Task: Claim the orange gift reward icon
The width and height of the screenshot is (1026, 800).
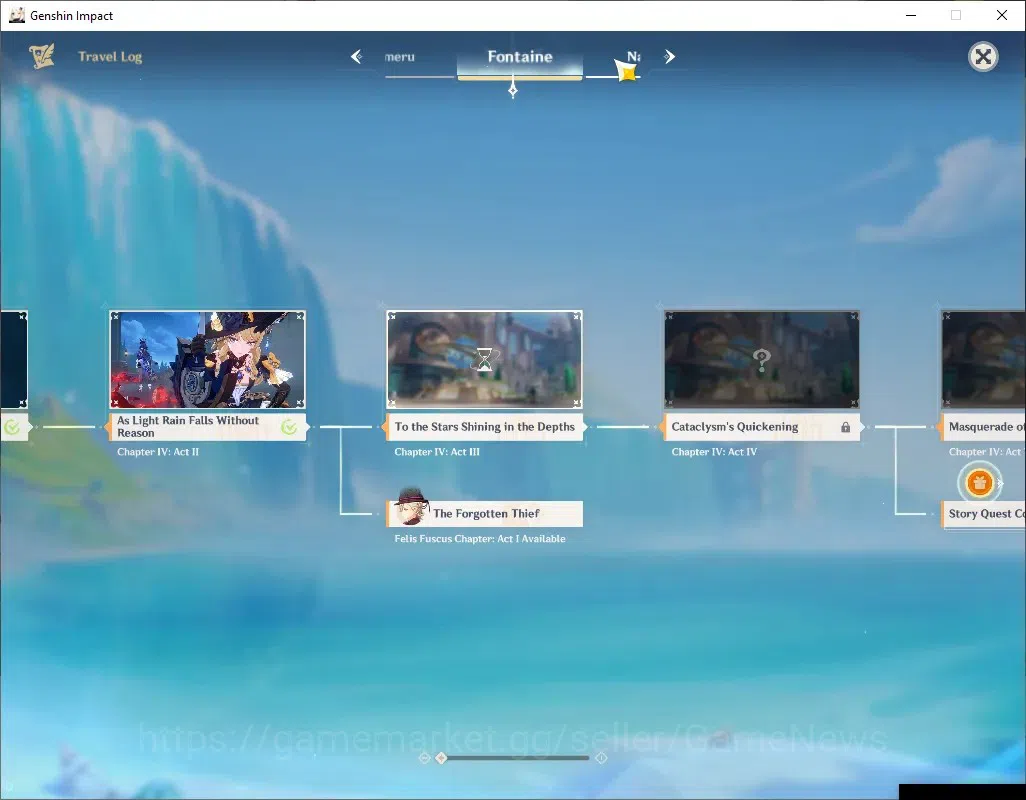Action: coord(979,483)
